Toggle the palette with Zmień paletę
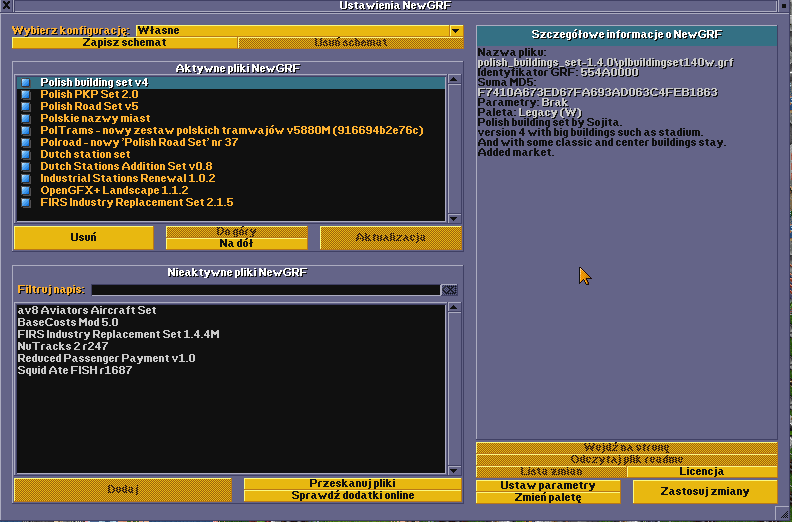The image size is (792, 522). click(547, 497)
